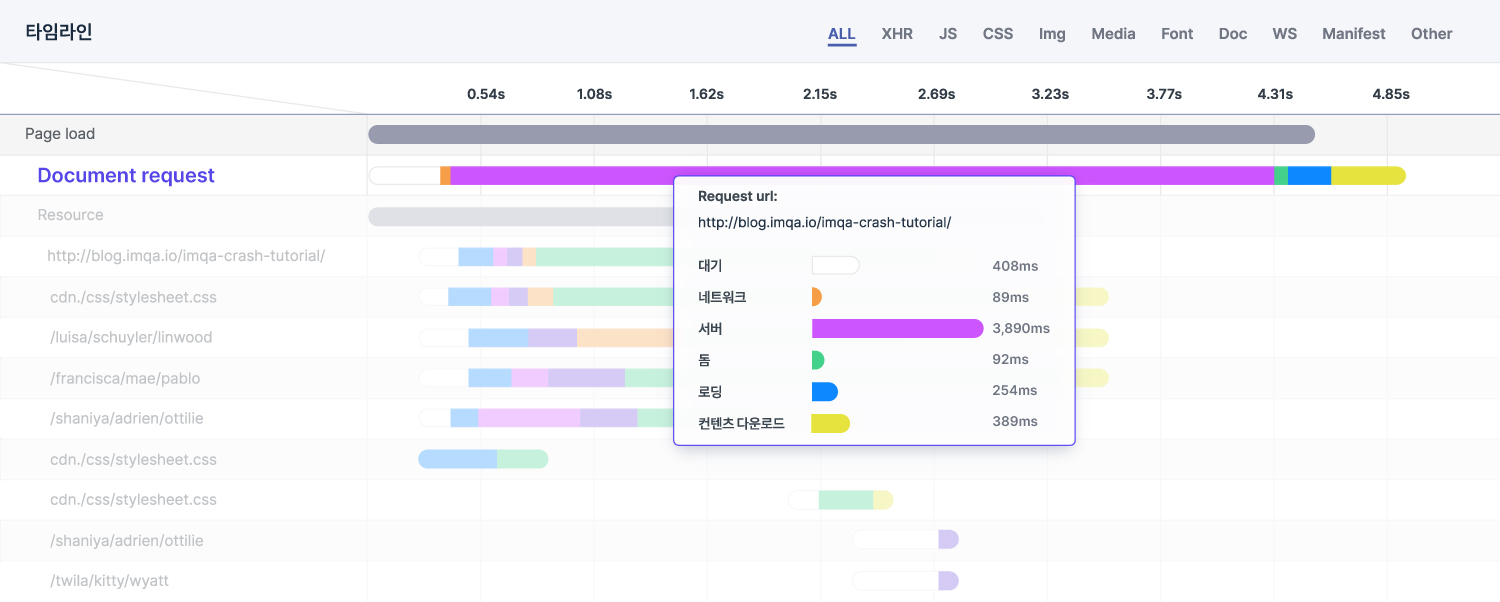
Task: Click the gray Page load duration bar
Action: click(x=841, y=134)
